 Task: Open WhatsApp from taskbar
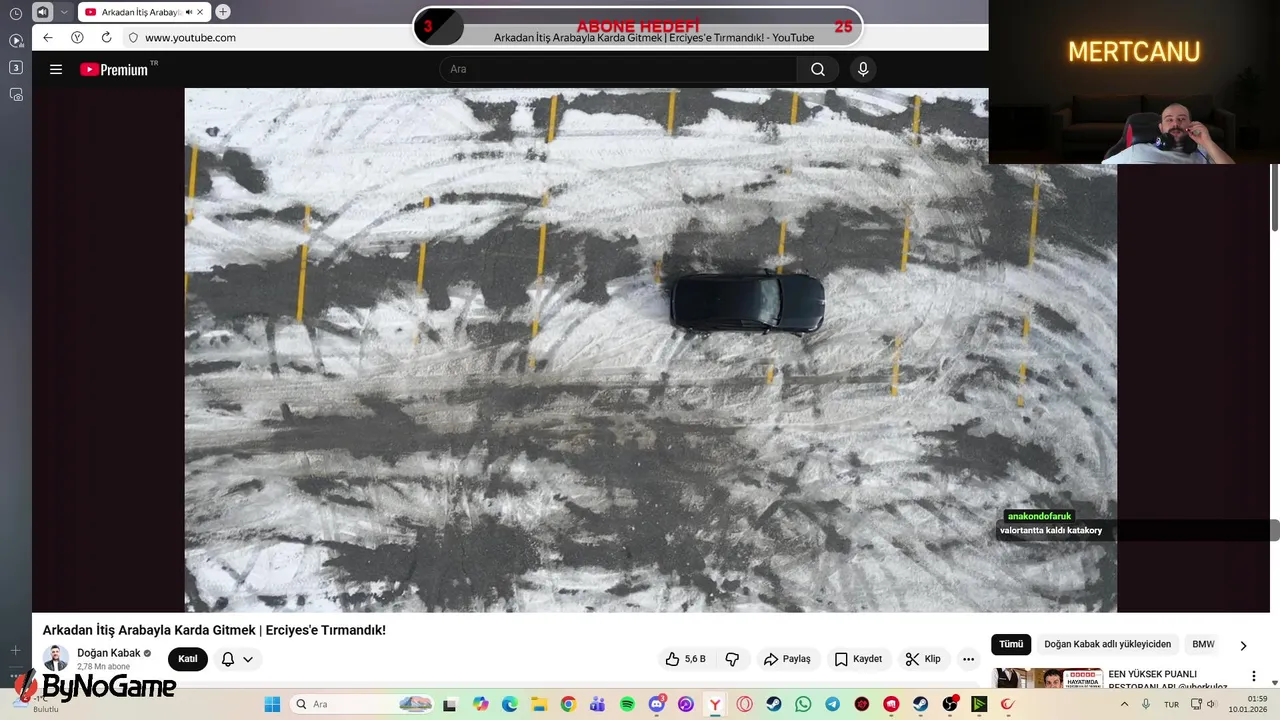pos(803,704)
